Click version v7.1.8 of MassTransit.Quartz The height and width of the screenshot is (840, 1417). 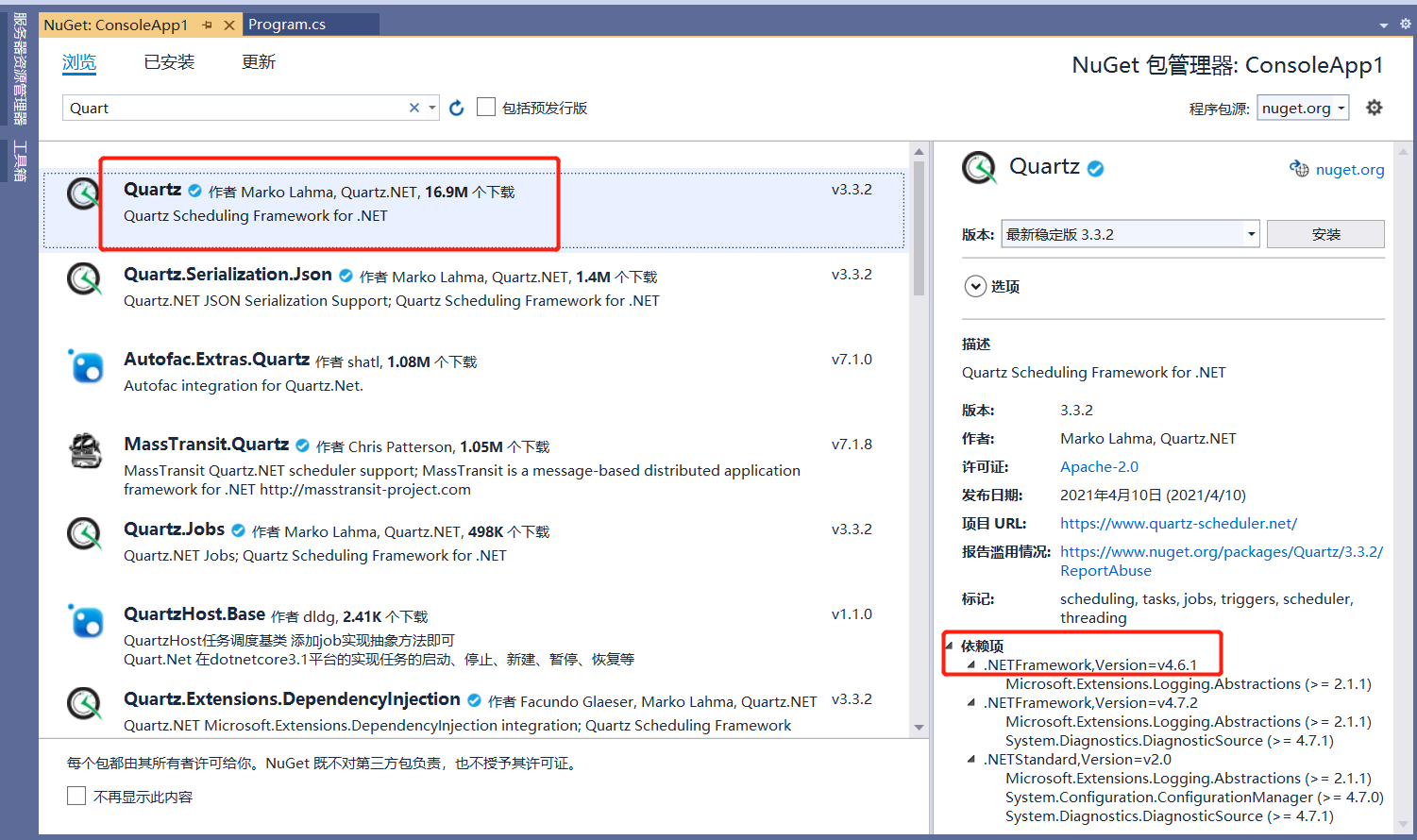[x=852, y=444]
